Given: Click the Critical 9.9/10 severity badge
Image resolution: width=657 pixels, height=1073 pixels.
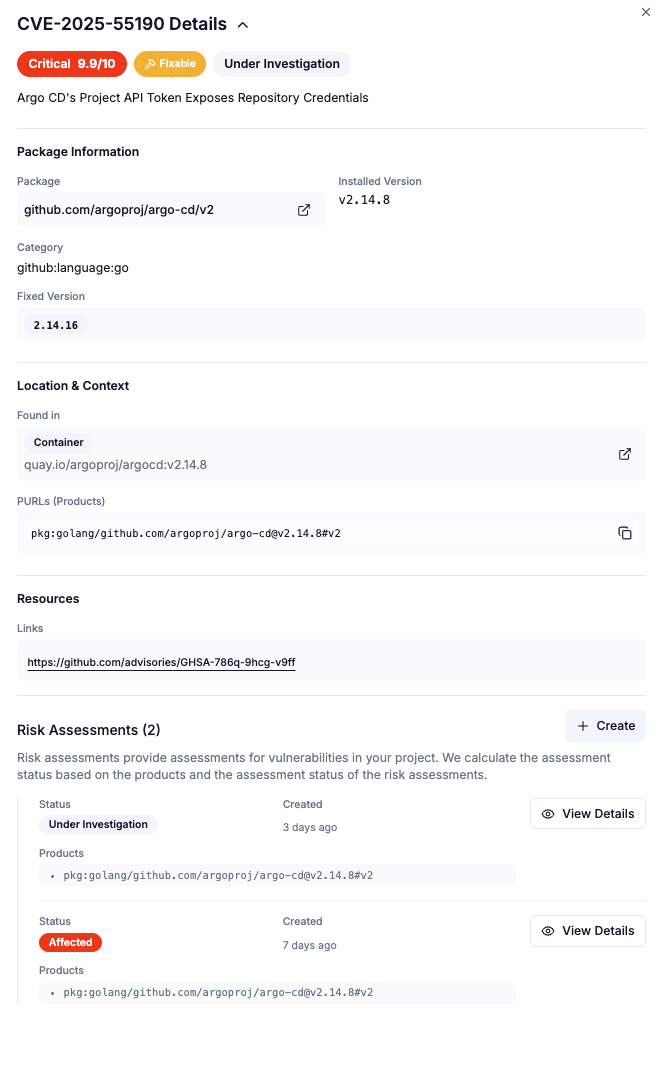Looking at the screenshot, I should point(71,63).
